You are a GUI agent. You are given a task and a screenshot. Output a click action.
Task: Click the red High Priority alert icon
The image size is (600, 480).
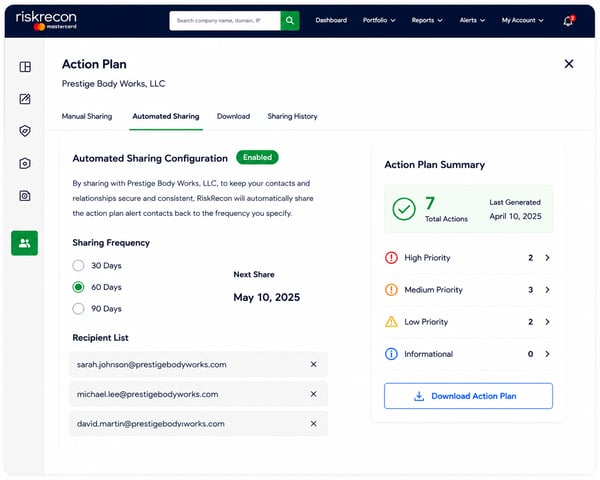[391, 258]
